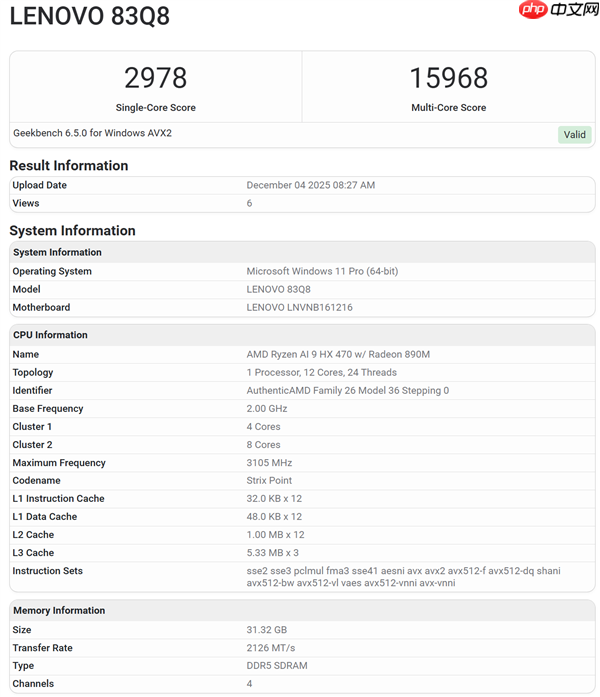
Task: Click the L1 Data Cache label
Action: coord(44,517)
